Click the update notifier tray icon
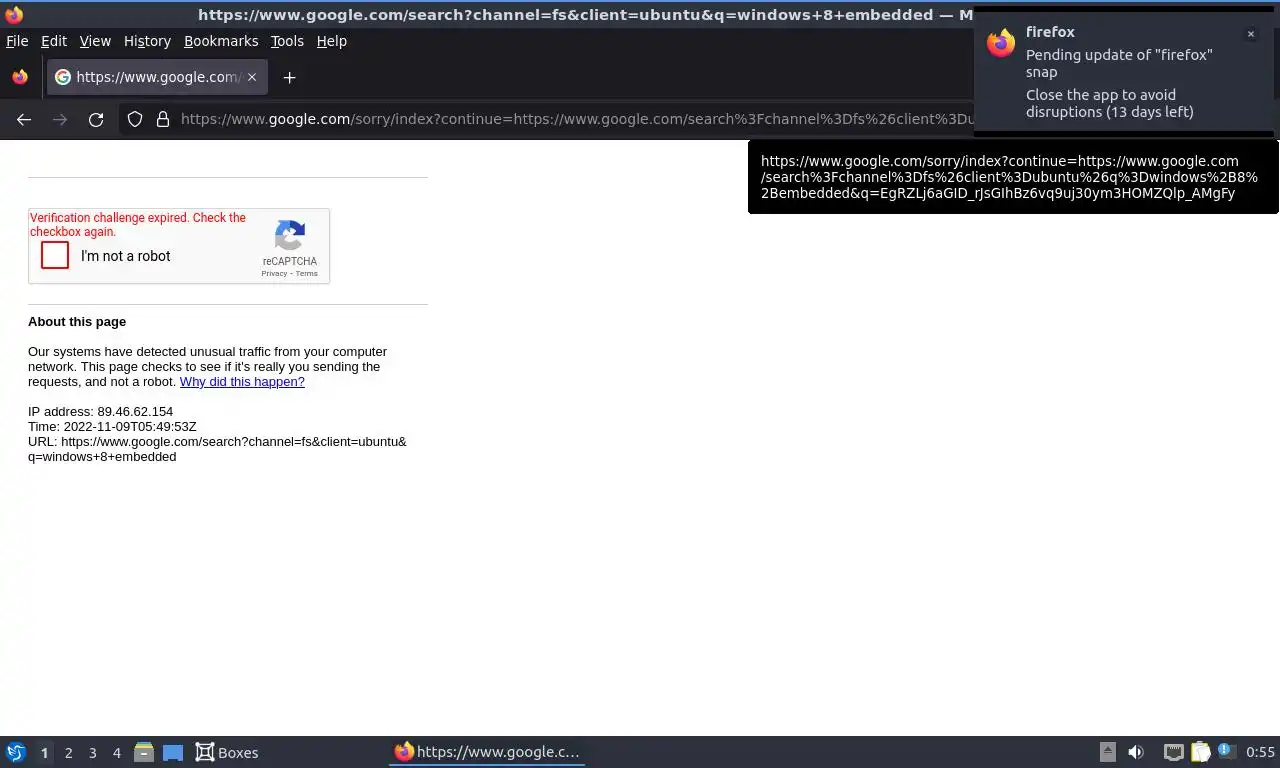Screen dimensions: 1280x768 tap(1226, 751)
